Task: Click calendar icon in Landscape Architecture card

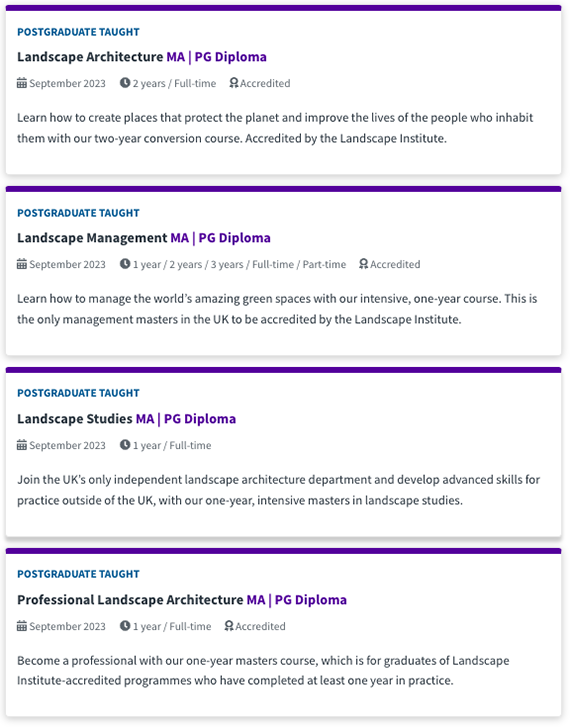Action: 22,83
